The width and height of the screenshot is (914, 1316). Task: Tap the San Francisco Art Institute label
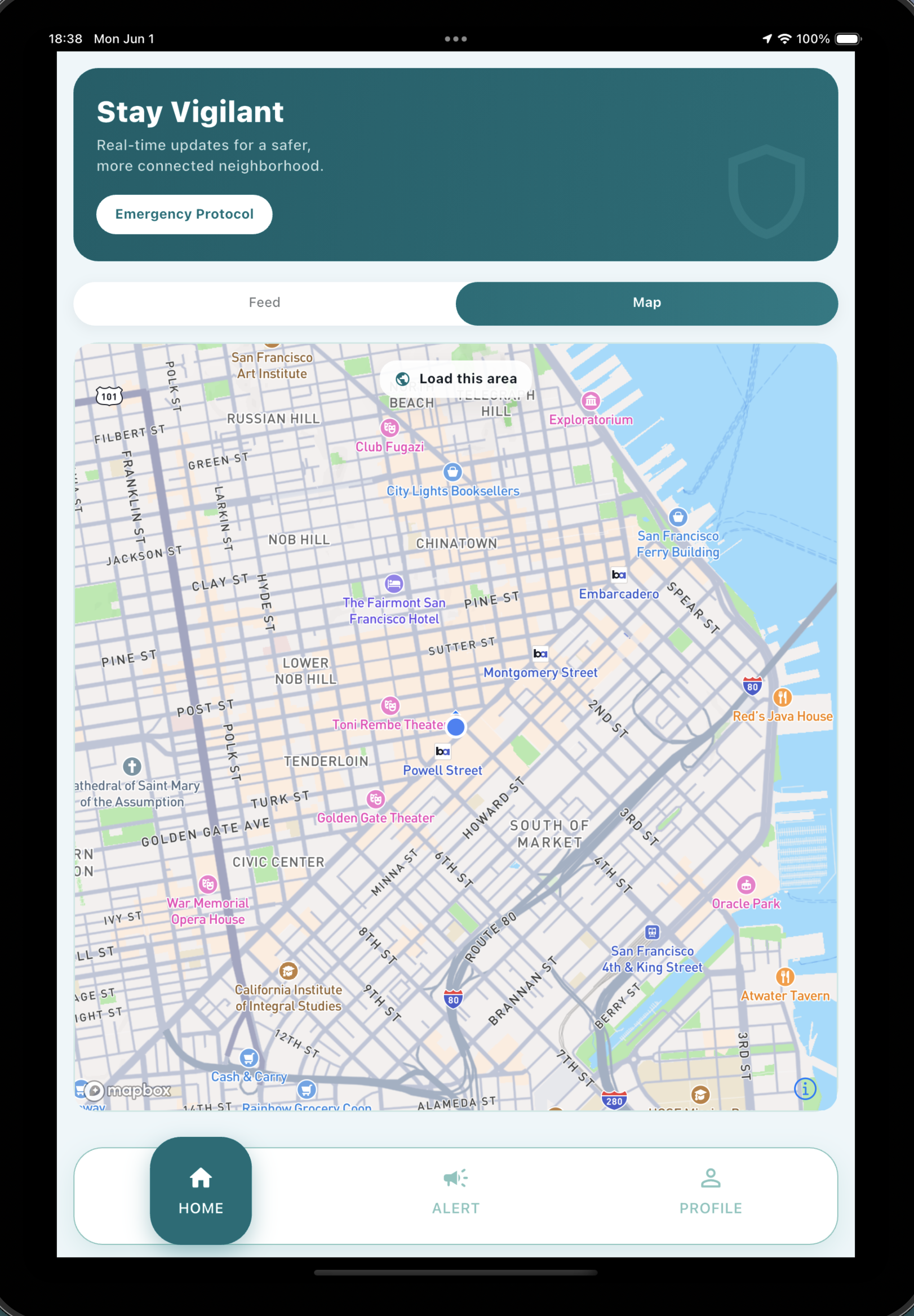pos(272,365)
